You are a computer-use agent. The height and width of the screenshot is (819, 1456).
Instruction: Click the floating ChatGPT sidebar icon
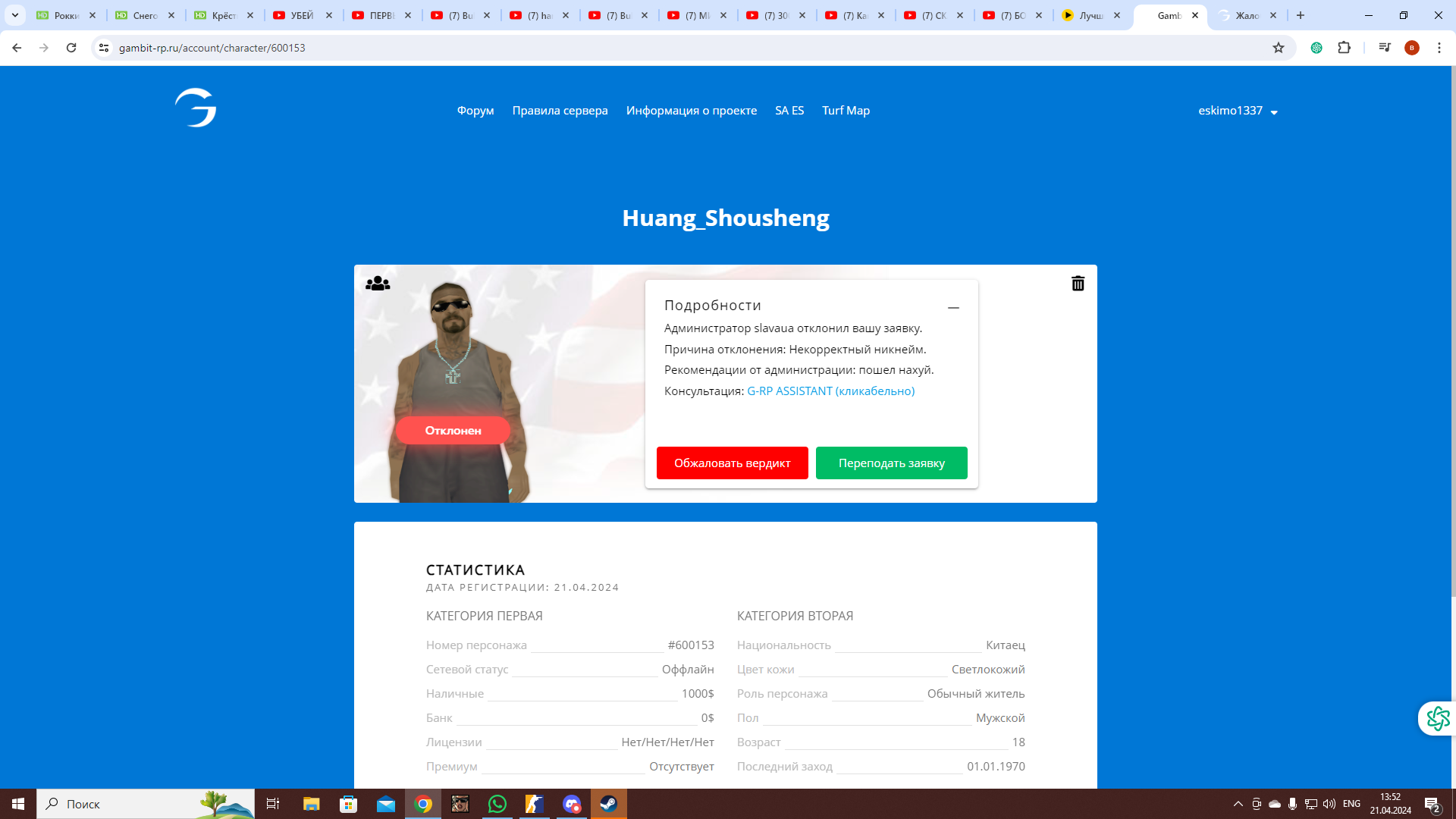point(1437,718)
